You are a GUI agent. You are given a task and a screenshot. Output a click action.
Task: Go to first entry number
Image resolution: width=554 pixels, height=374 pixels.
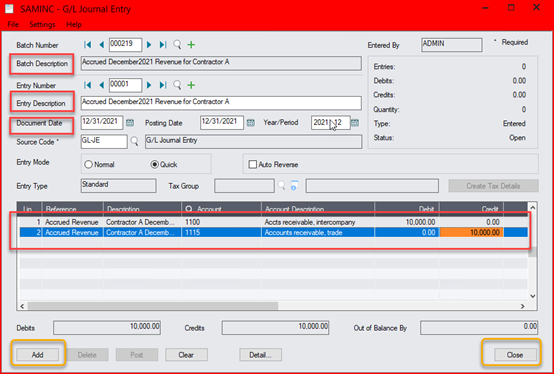(x=88, y=85)
